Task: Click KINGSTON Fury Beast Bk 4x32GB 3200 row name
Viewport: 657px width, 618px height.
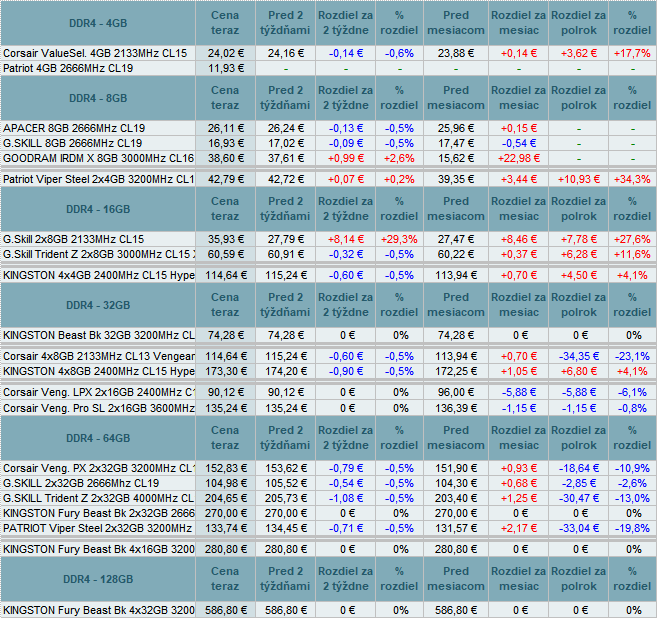Action: click(x=98, y=610)
